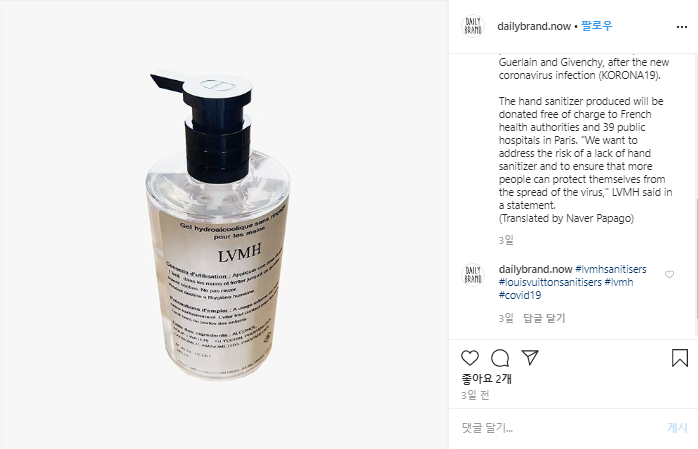698x449 pixels.
Task: Open the #lvmhsanitisers hashtag
Action: [611, 269]
